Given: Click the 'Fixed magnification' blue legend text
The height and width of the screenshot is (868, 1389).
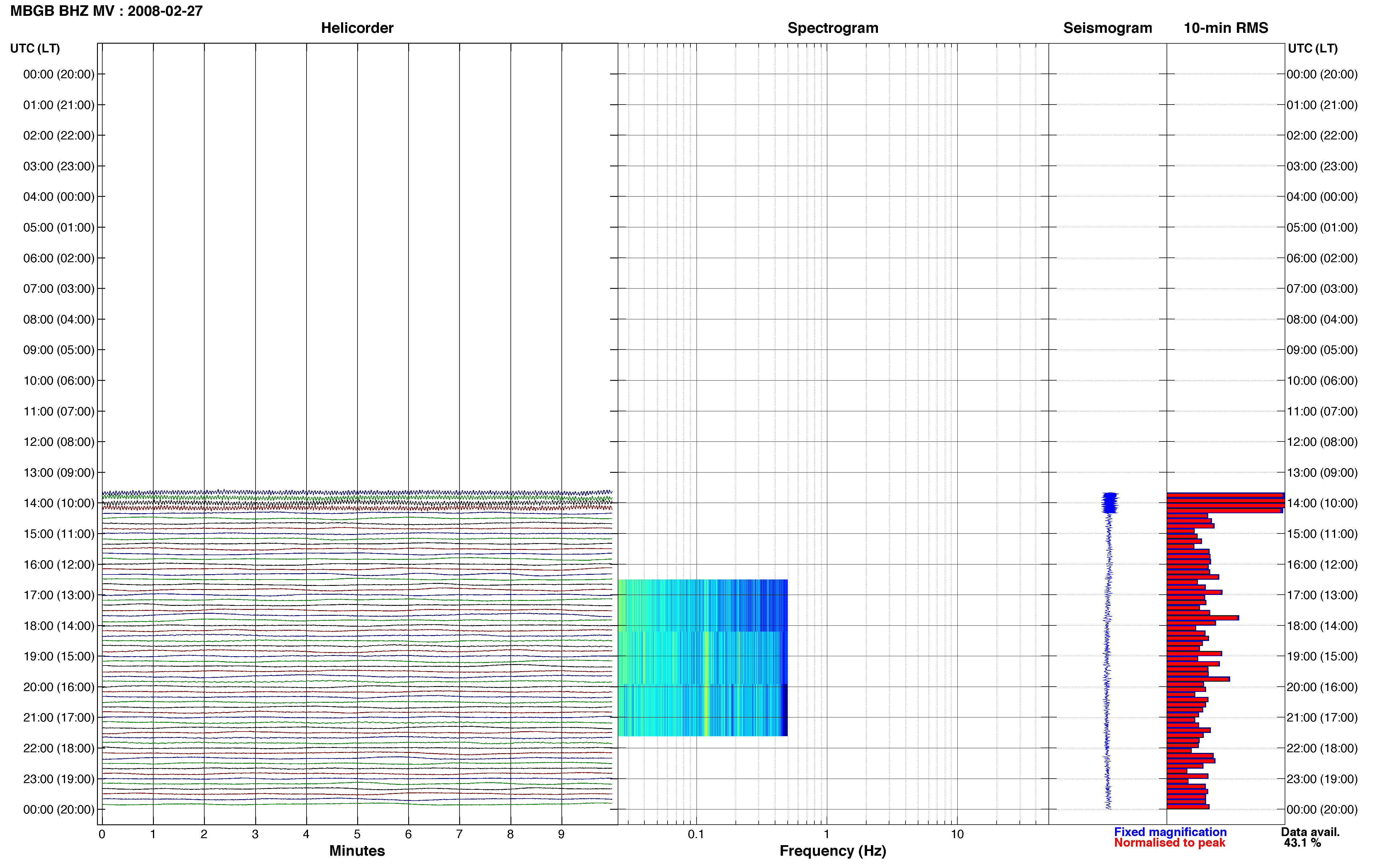Looking at the screenshot, I should [x=1170, y=832].
